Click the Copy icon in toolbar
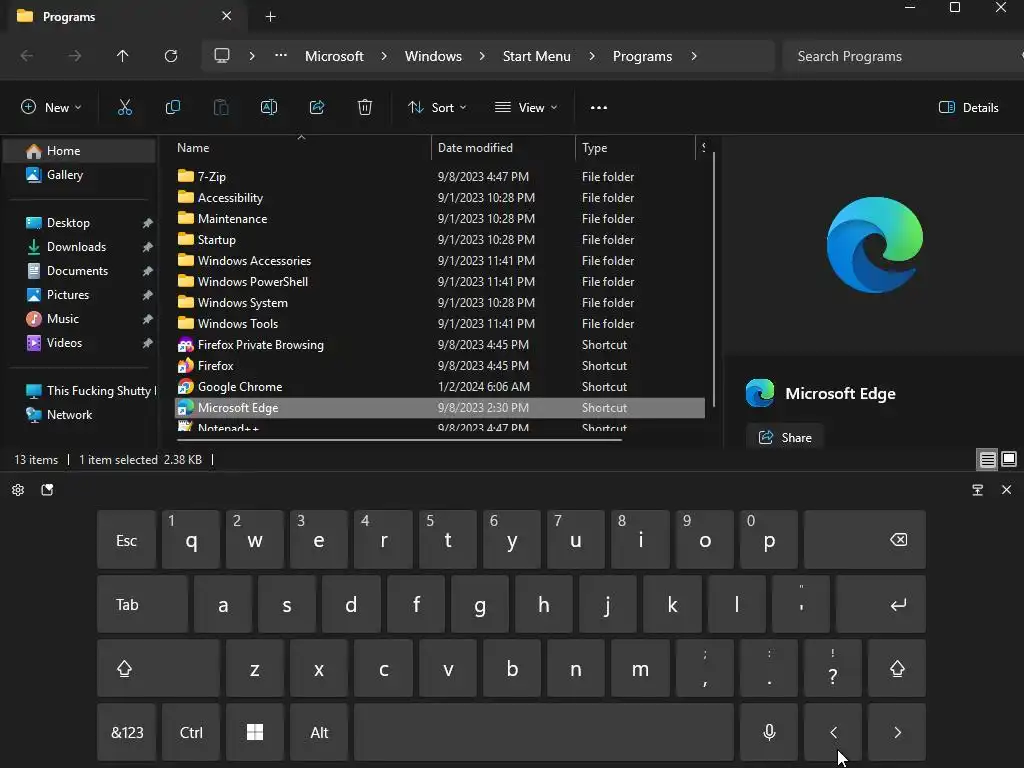 (172, 108)
